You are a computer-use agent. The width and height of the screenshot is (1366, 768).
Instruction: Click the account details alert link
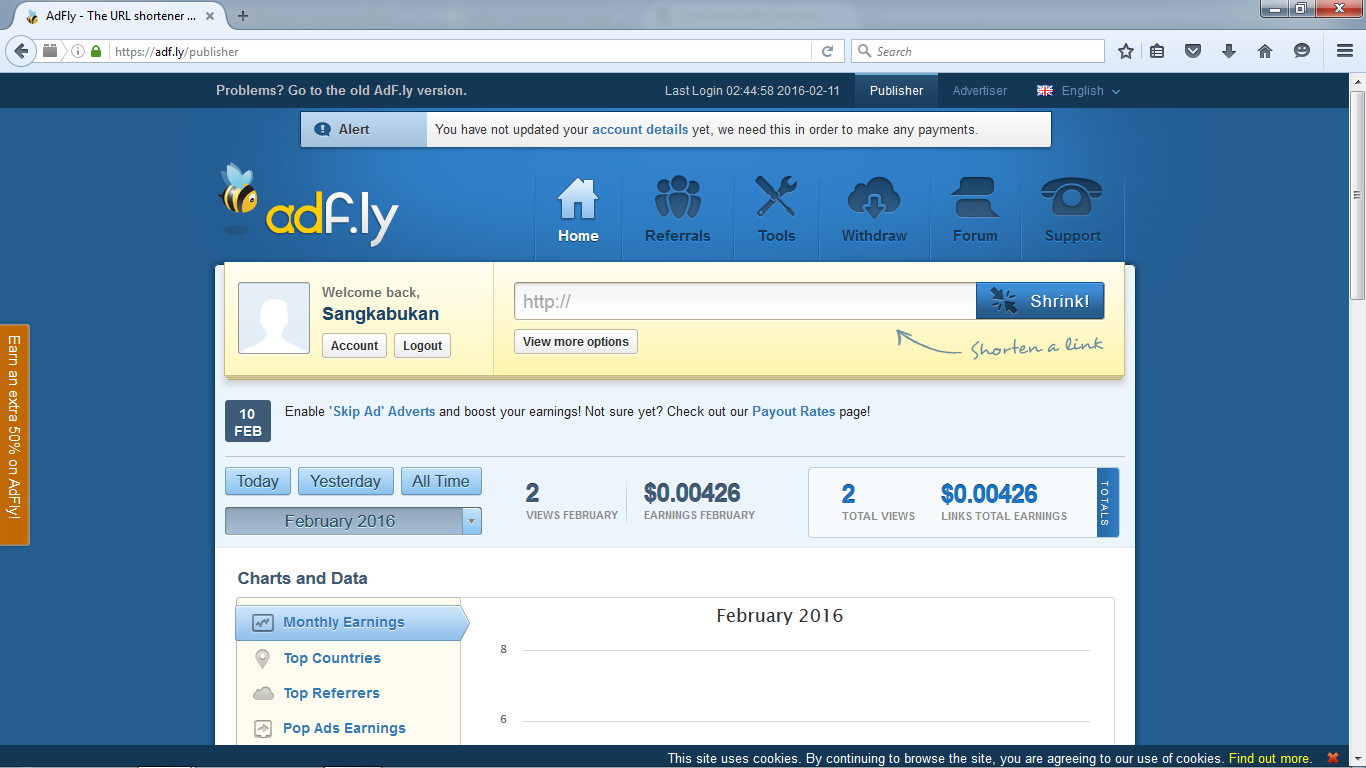click(x=639, y=129)
